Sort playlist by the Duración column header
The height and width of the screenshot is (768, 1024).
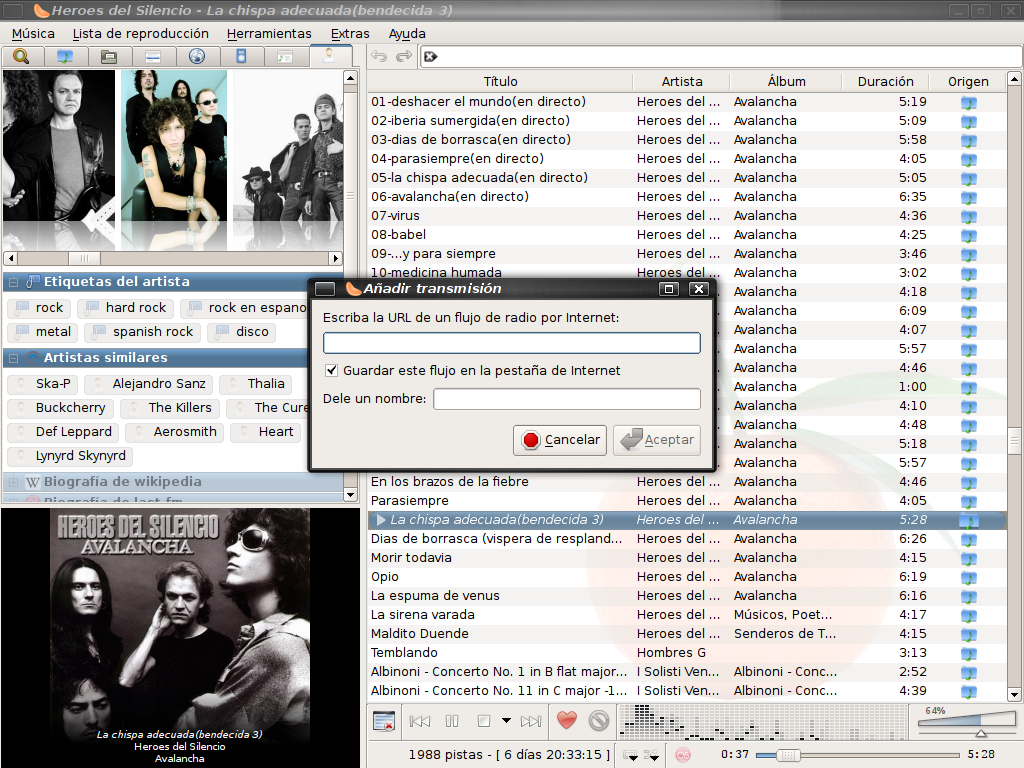[x=885, y=82]
